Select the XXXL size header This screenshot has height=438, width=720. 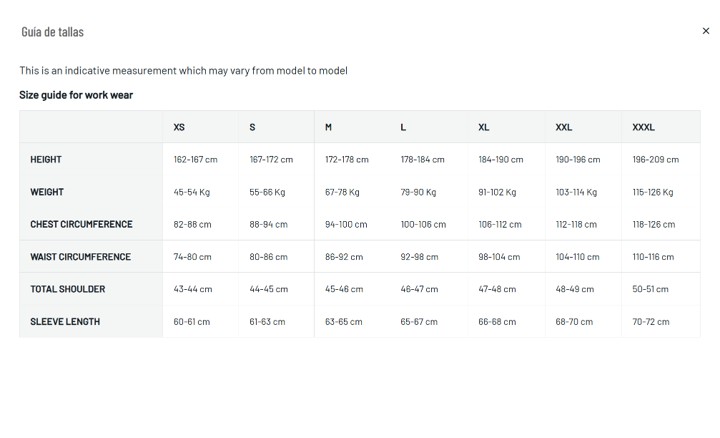tap(643, 127)
